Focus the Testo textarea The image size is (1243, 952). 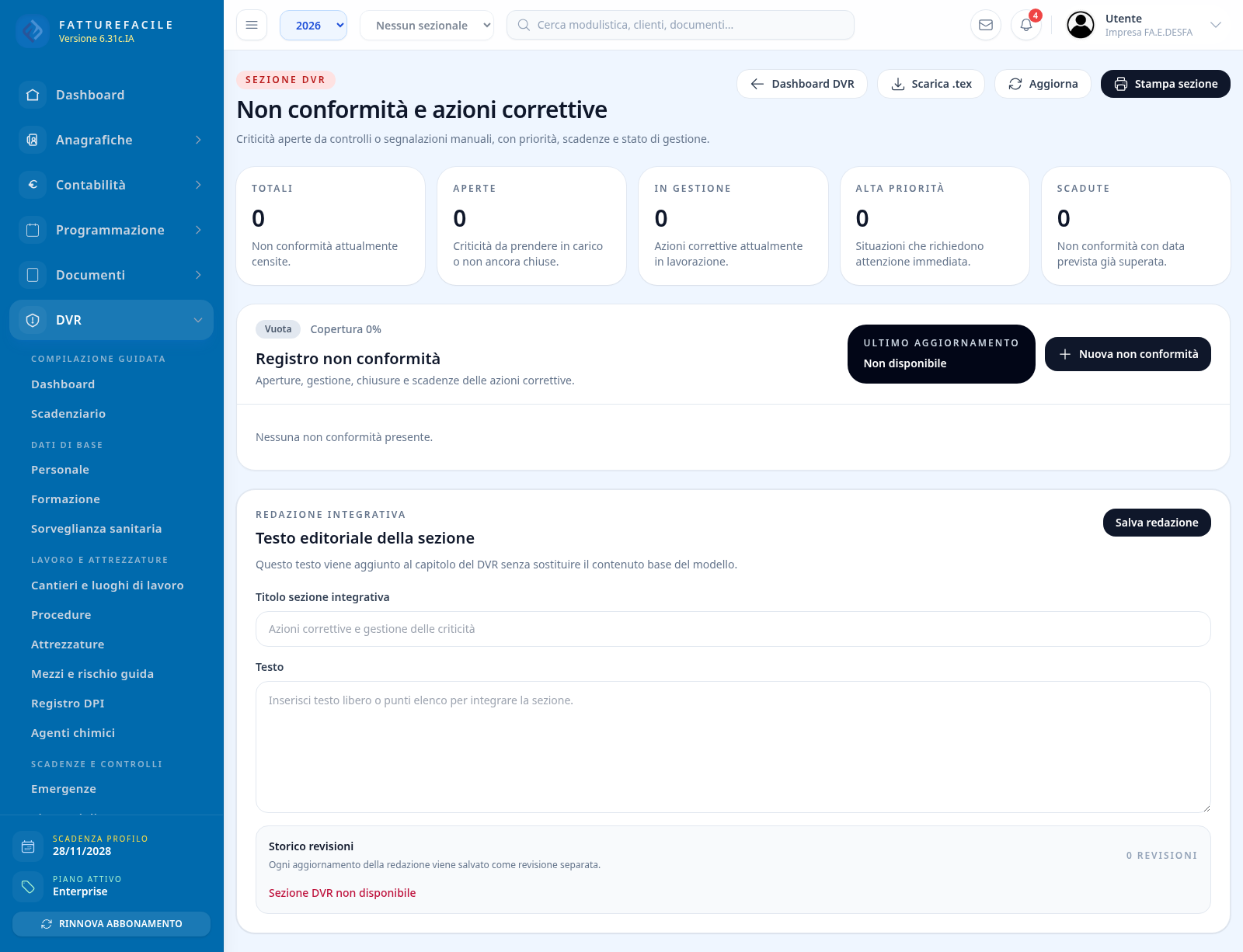coord(733,747)
